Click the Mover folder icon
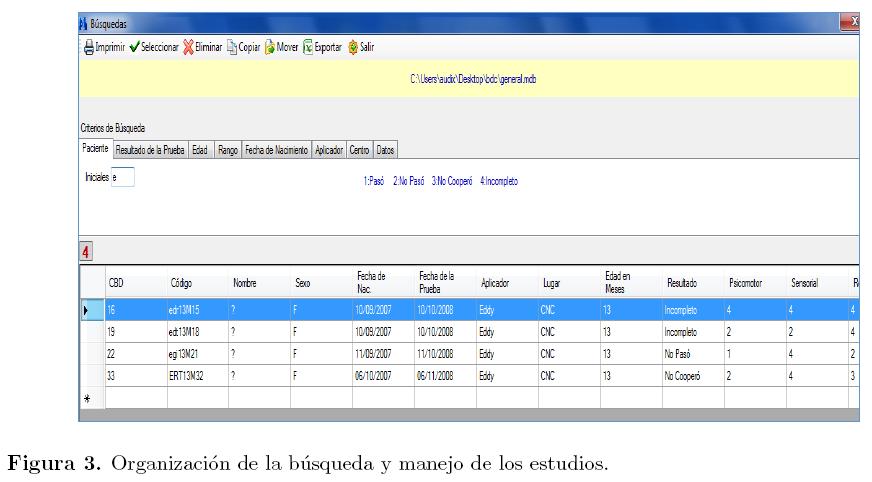 (x=269, y=47)
